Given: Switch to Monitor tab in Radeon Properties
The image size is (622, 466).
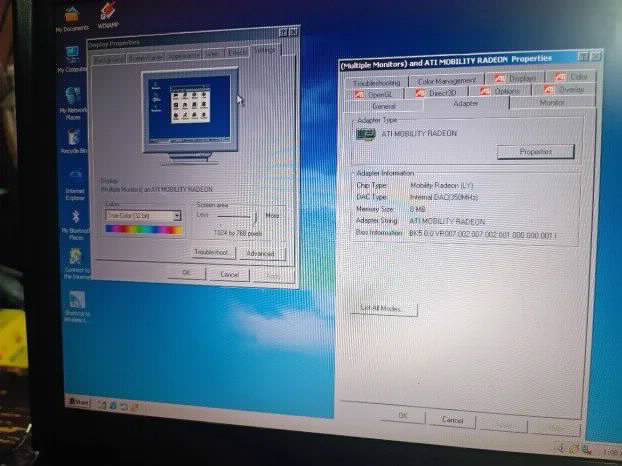Looking at the screenshot, I should coord(552,102).
